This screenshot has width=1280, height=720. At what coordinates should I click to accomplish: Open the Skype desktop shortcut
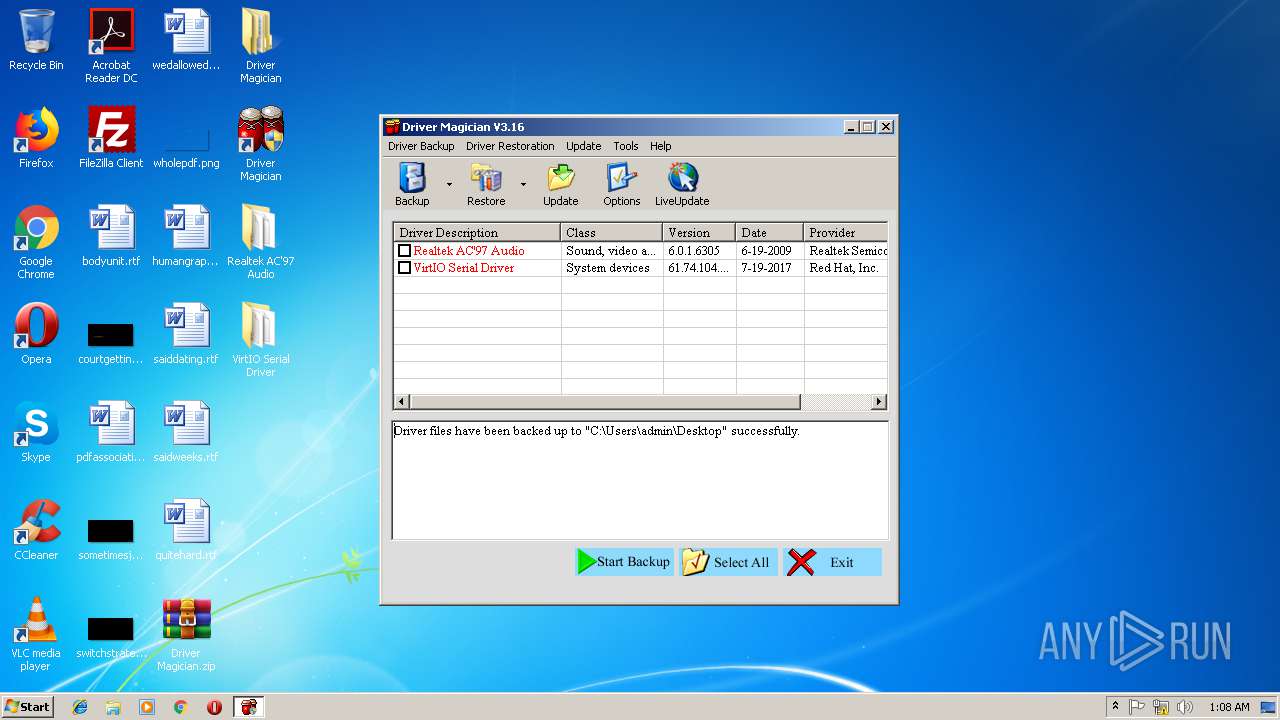[36, 432]
